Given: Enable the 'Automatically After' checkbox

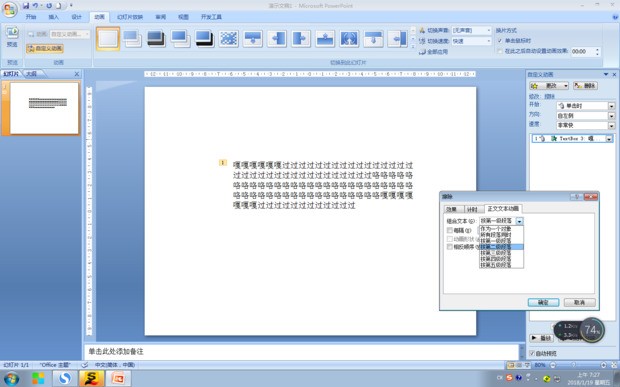Looking at the screenshot, I should click(x=500, y=51).
